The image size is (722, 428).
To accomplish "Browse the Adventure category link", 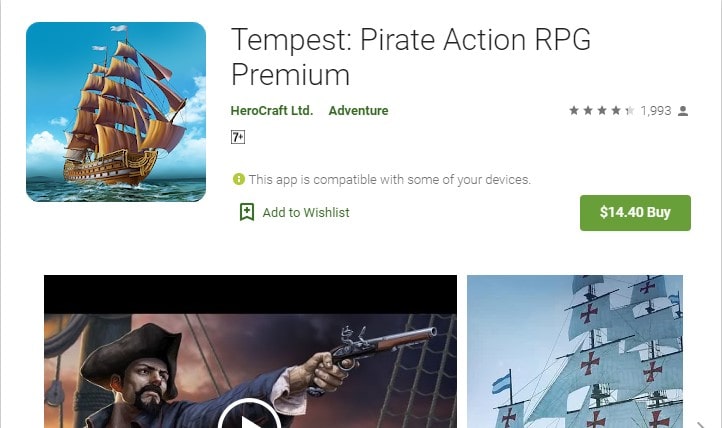I will pyautogui.click(x=358, y=111).
